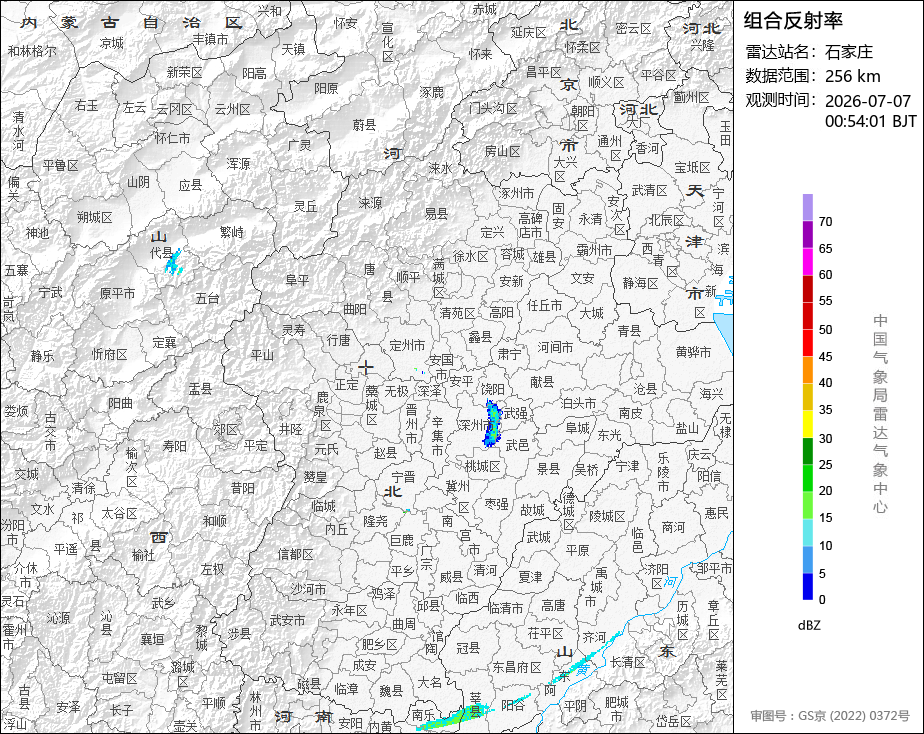Click the 定州市 map label
The height and width of the screenshot is (734, 924).
pyautogui.click(x=407, y=345)
